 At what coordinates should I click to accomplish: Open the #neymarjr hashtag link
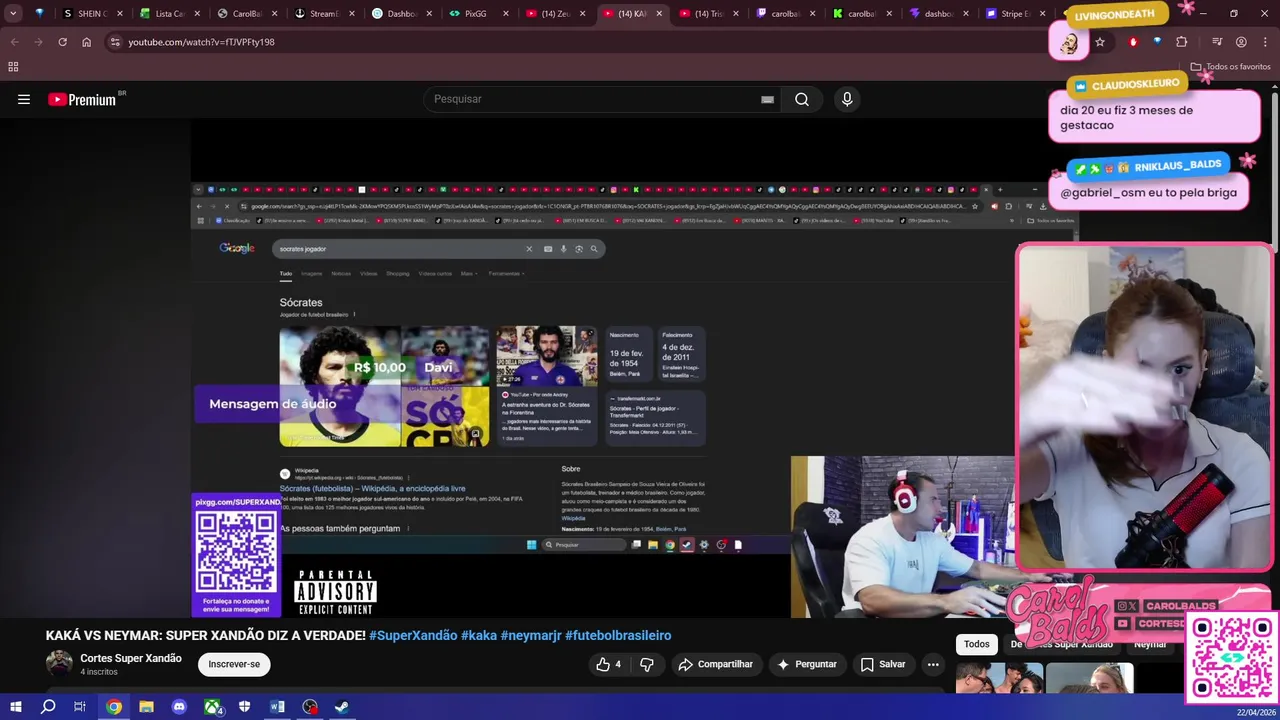(531, 635)
